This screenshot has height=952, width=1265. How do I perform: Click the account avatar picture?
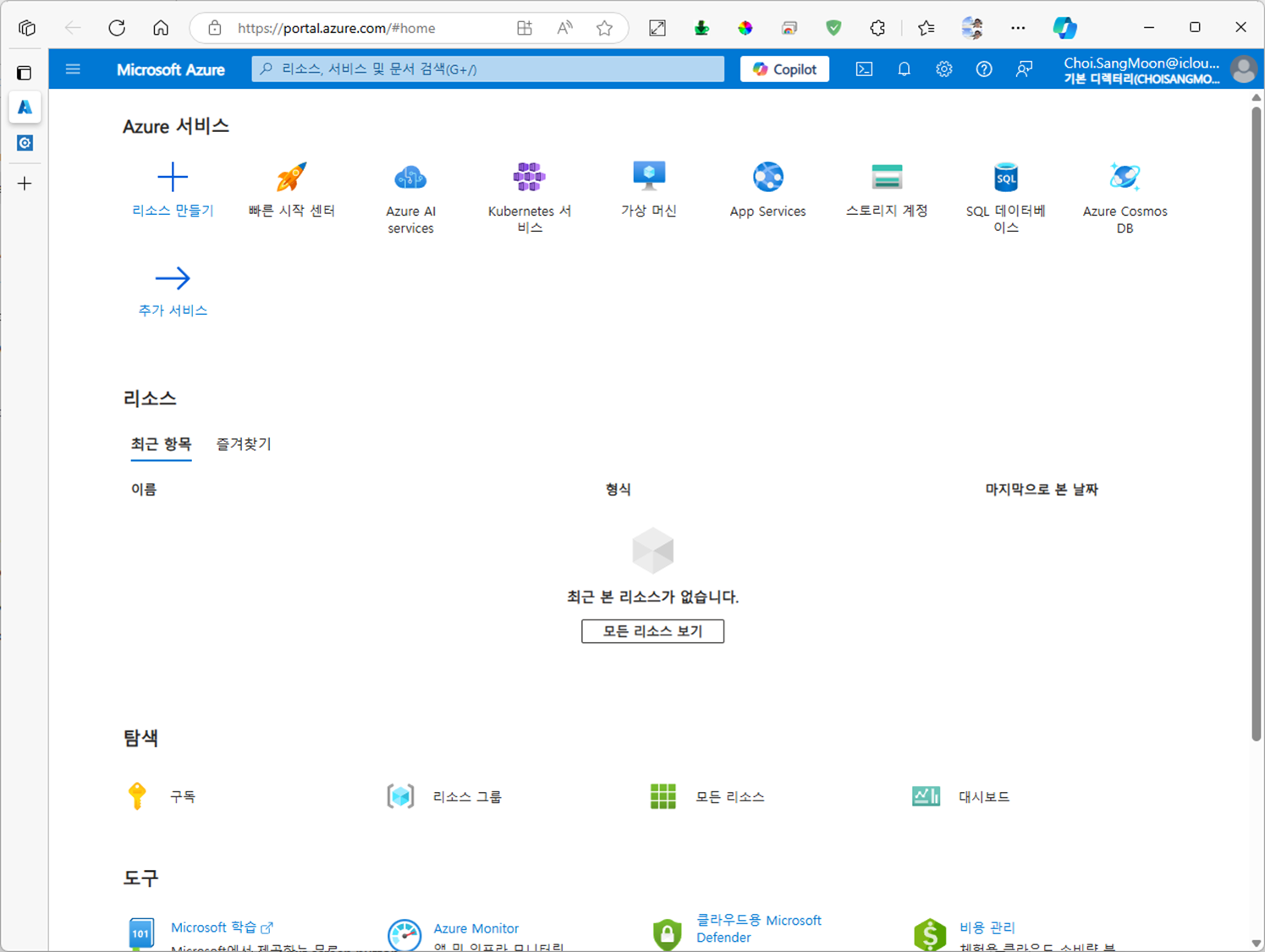1244,69
